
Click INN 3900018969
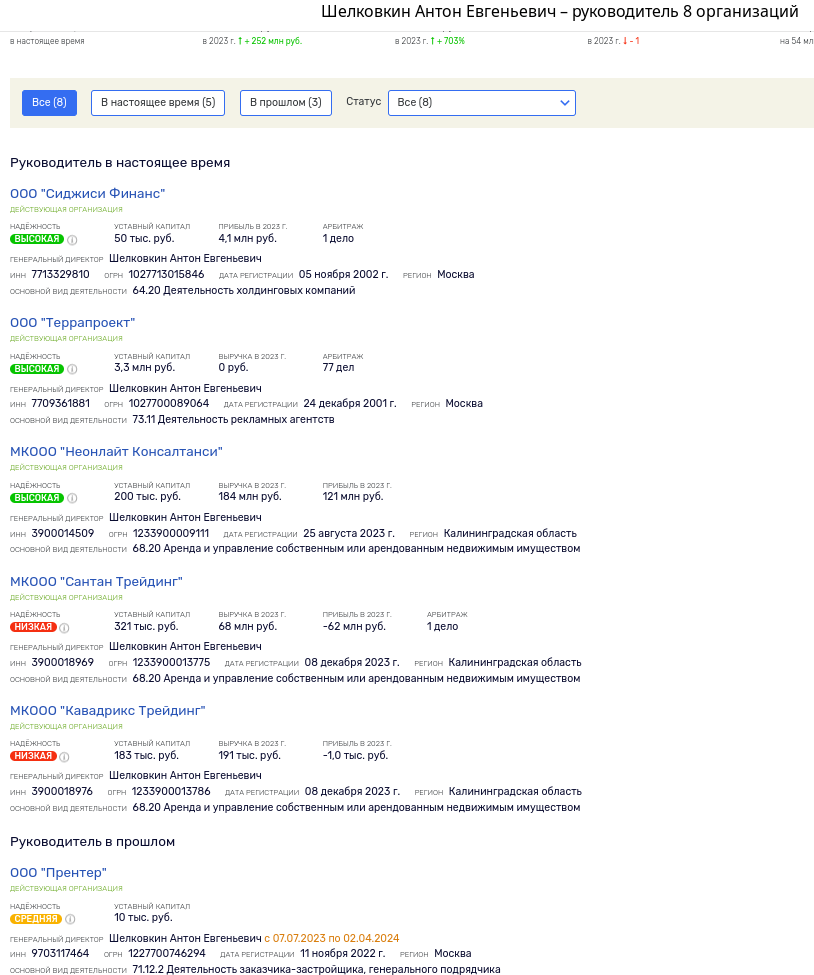63,662
